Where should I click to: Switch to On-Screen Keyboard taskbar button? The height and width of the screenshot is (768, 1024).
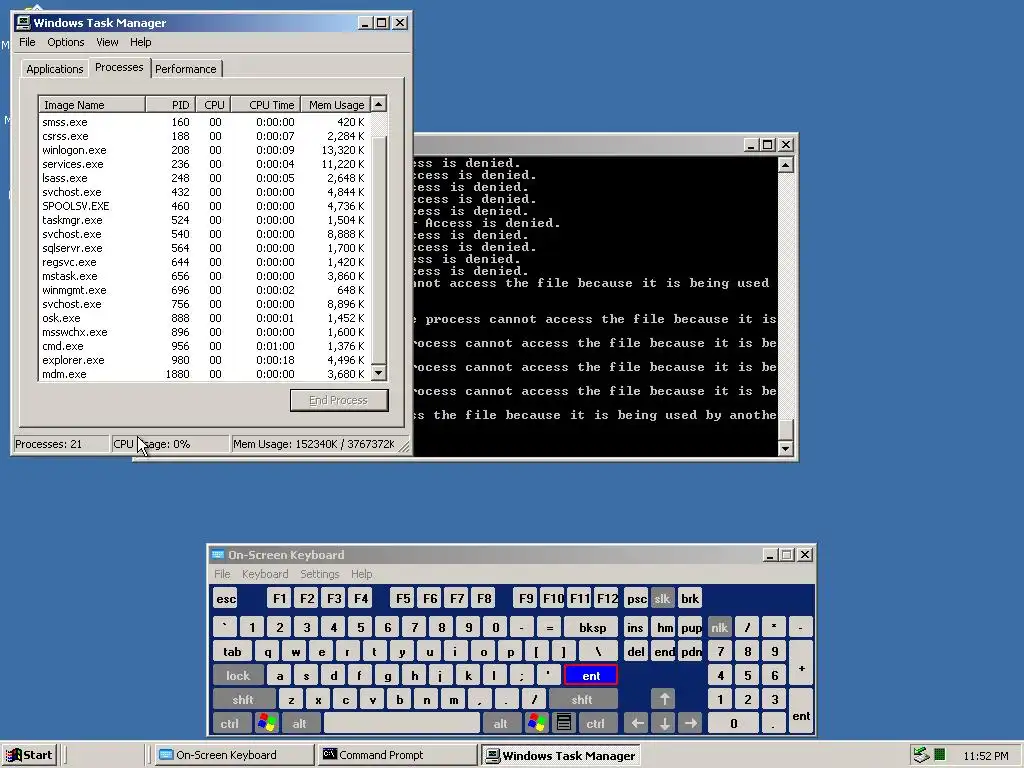[234, 755]
